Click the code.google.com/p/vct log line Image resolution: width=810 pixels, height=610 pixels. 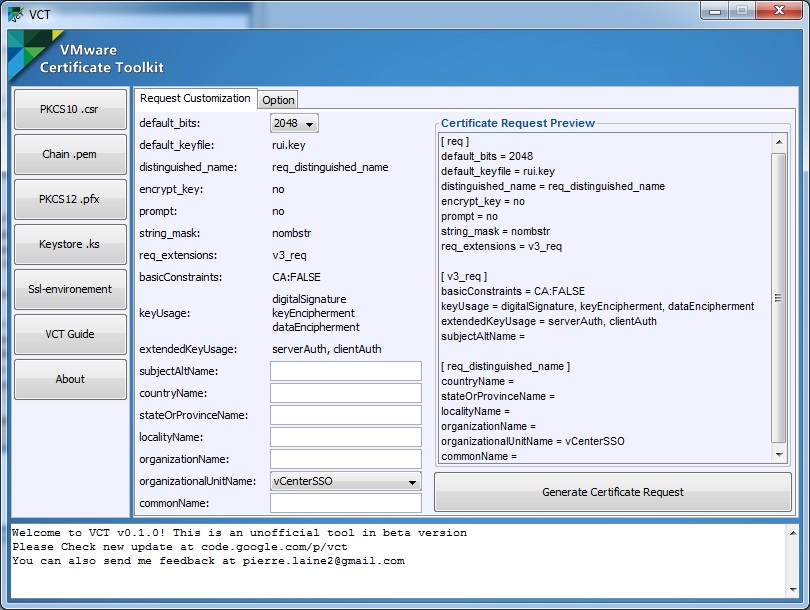[x=180, y=546]
